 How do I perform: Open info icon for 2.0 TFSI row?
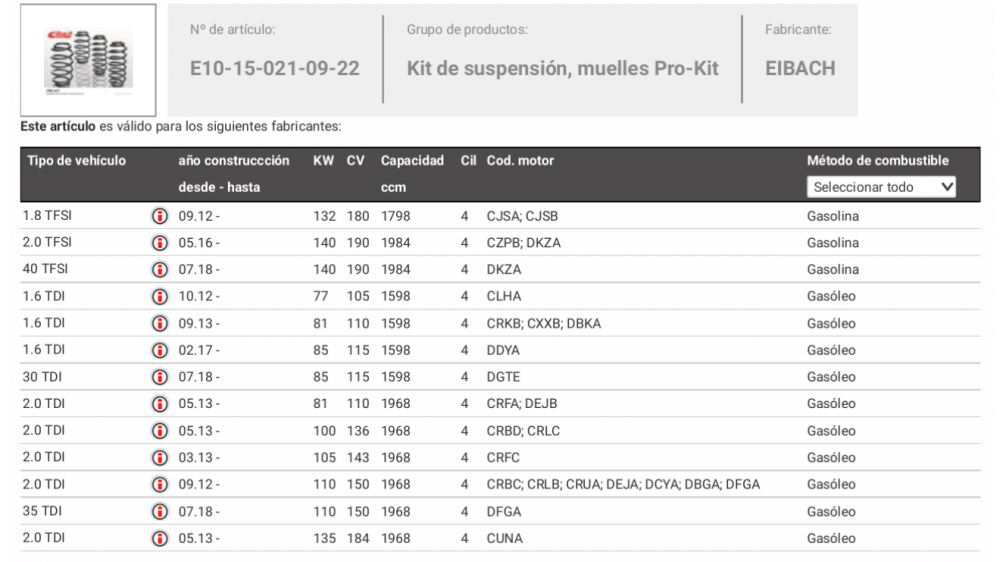(x=159, y=243)
